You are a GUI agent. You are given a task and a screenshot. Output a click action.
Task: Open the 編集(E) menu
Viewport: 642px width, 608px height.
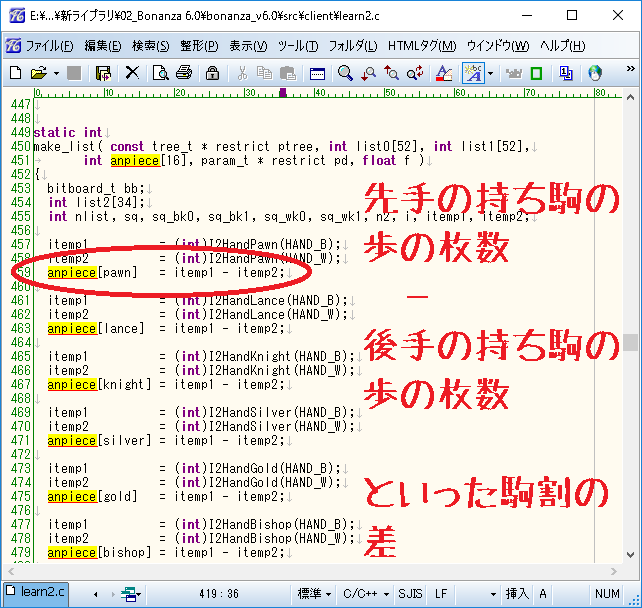click(103, 46)
